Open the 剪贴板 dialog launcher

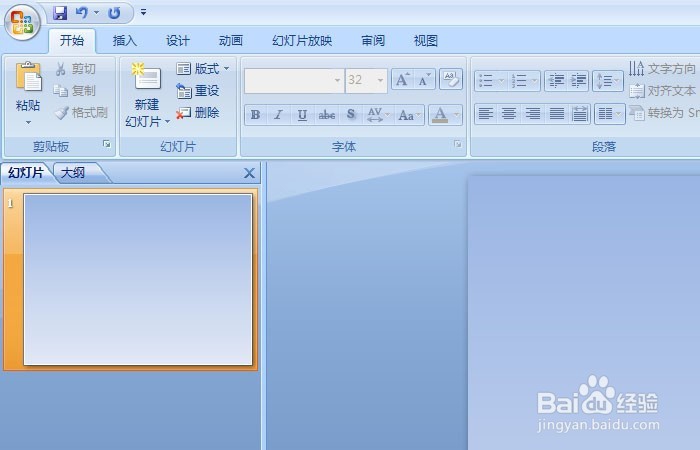[107, 144]
